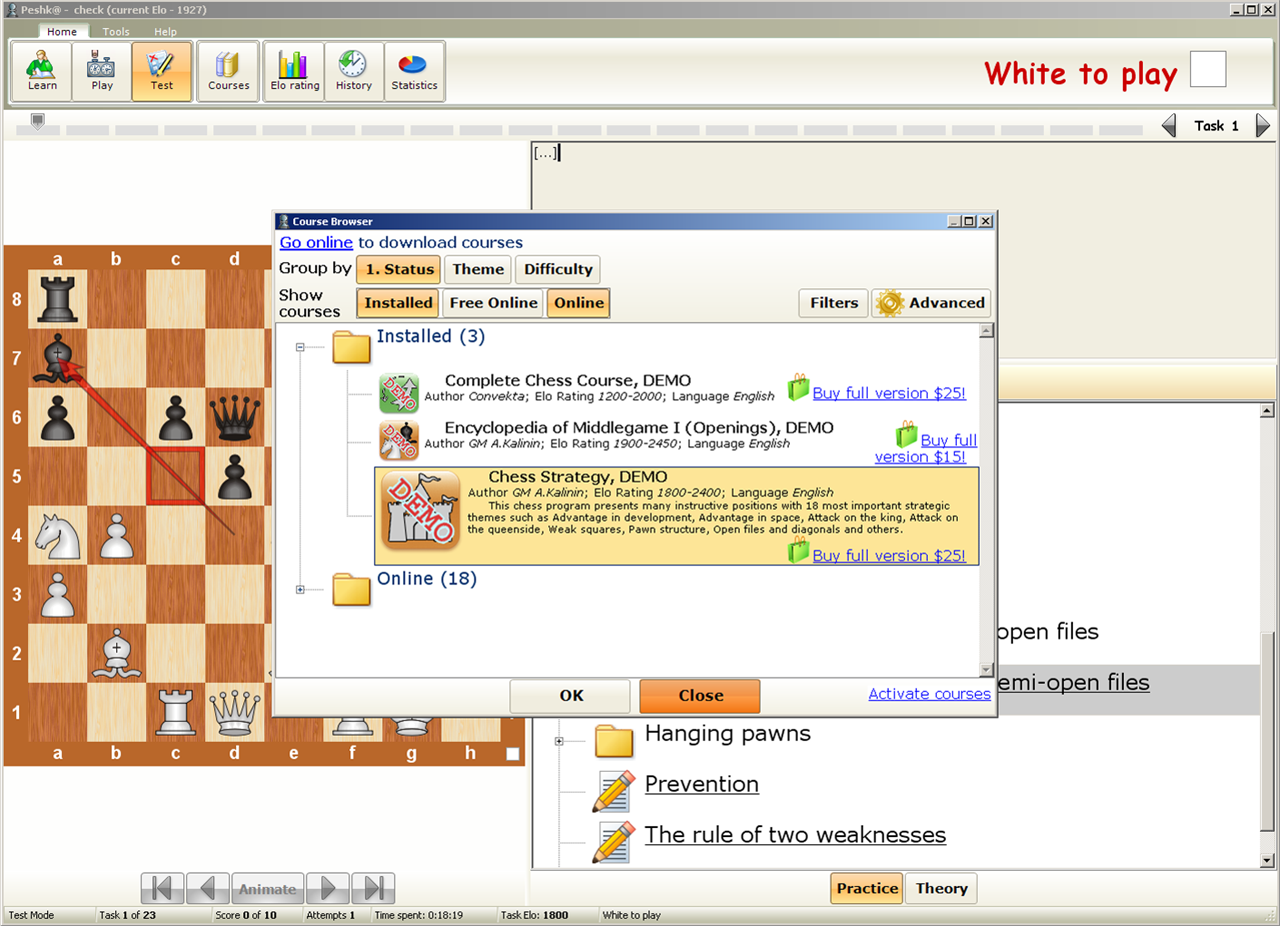Click the task progress slider marker

point(38,121)
